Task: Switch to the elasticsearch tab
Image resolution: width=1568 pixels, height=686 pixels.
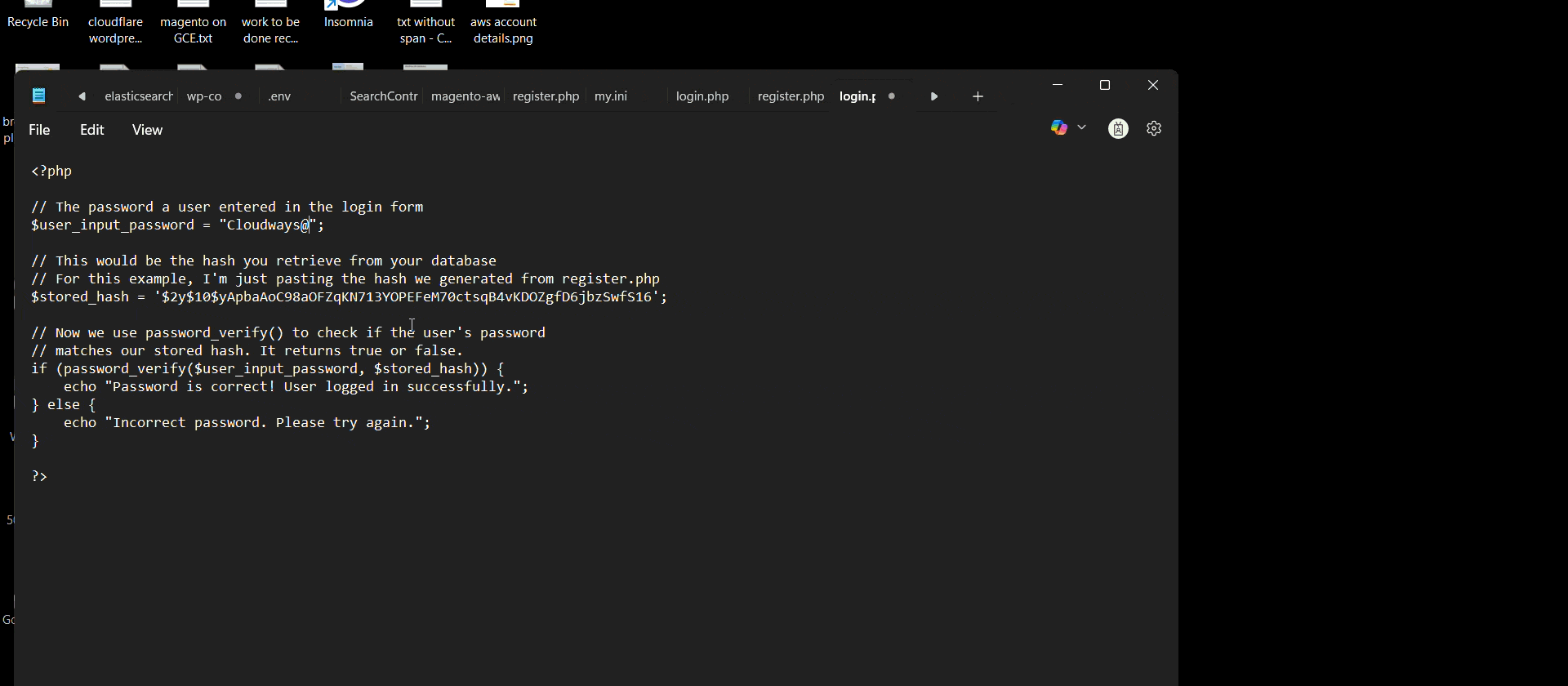Action: click(x=138, y=96)
